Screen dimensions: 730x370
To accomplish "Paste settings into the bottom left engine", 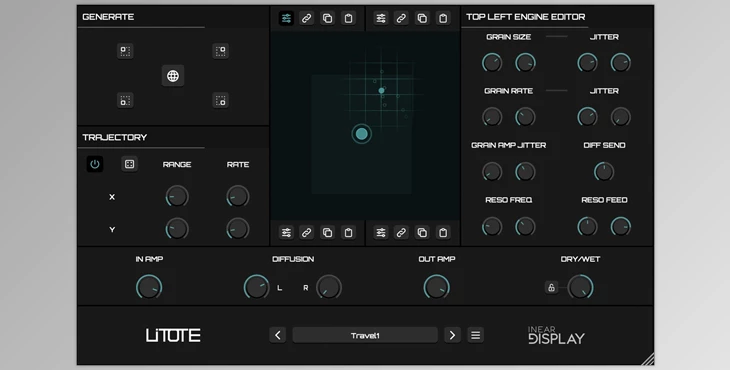I will click(x=348, y=232).
